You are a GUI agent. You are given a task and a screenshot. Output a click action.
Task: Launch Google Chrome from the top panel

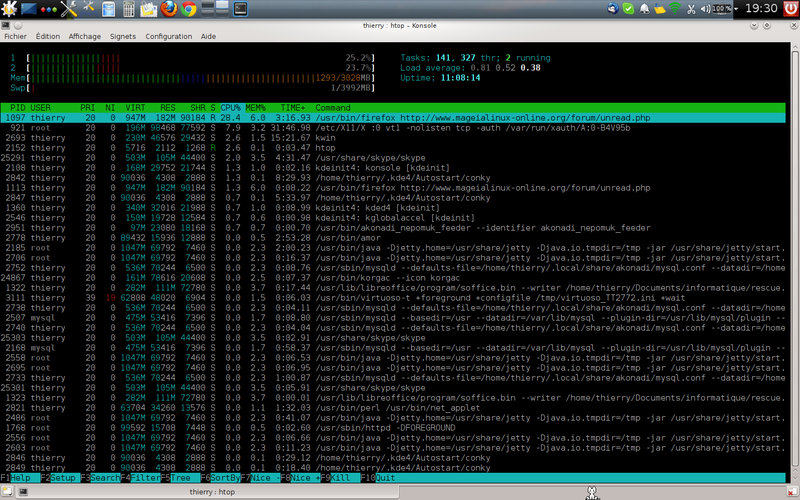(189, 9)
